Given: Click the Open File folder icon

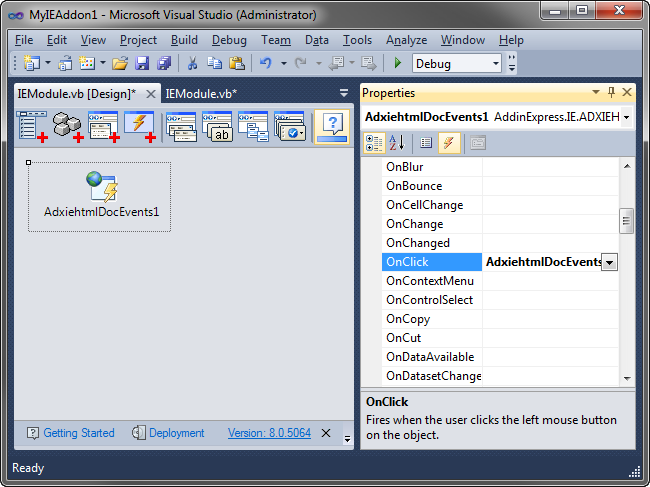Looking at the screenshot, I should pos(120,63).
